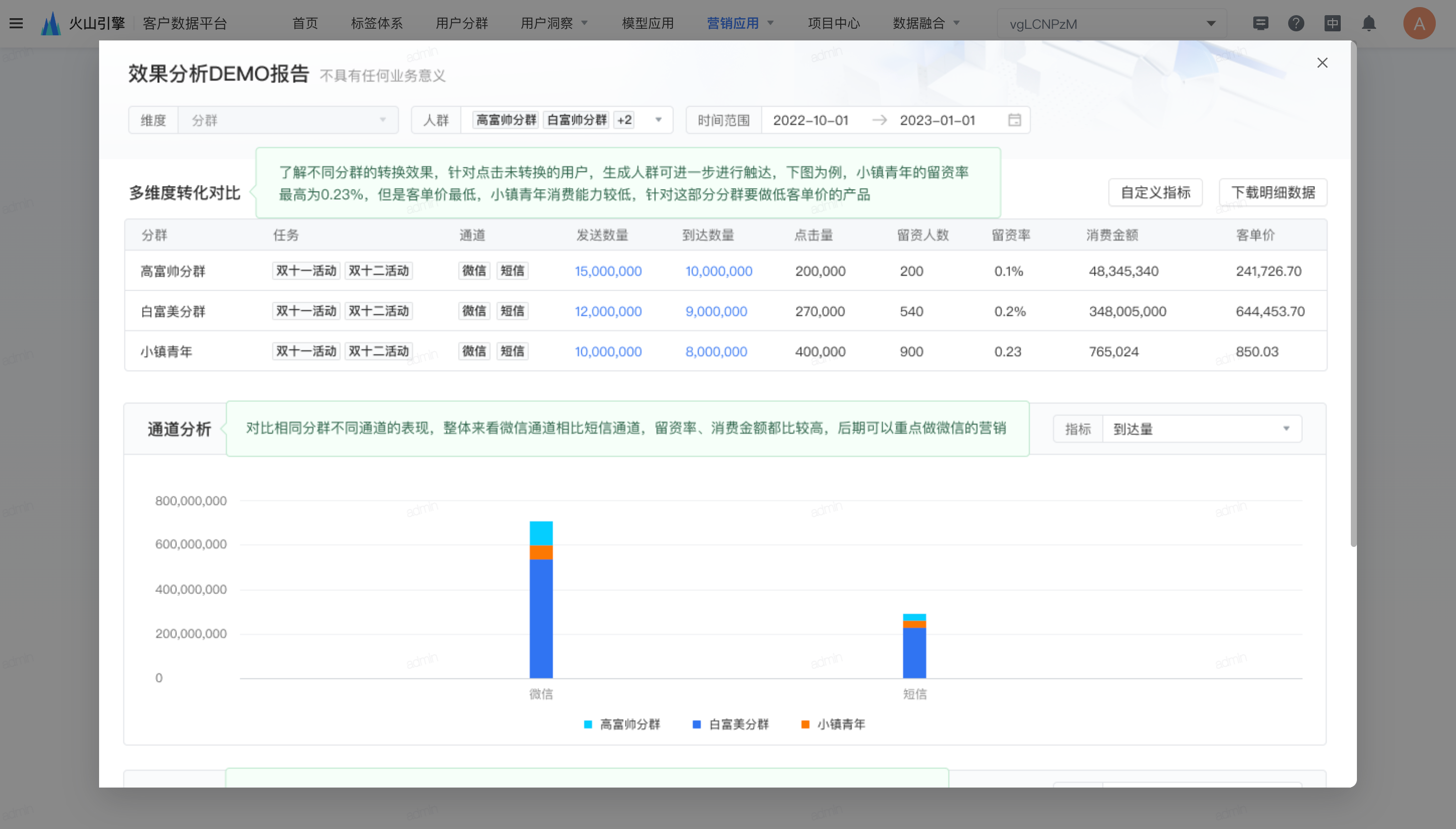
Task: Open 15,000,000 发送数量 link for 高富帅分群
Action: click(x=608, y=271)
